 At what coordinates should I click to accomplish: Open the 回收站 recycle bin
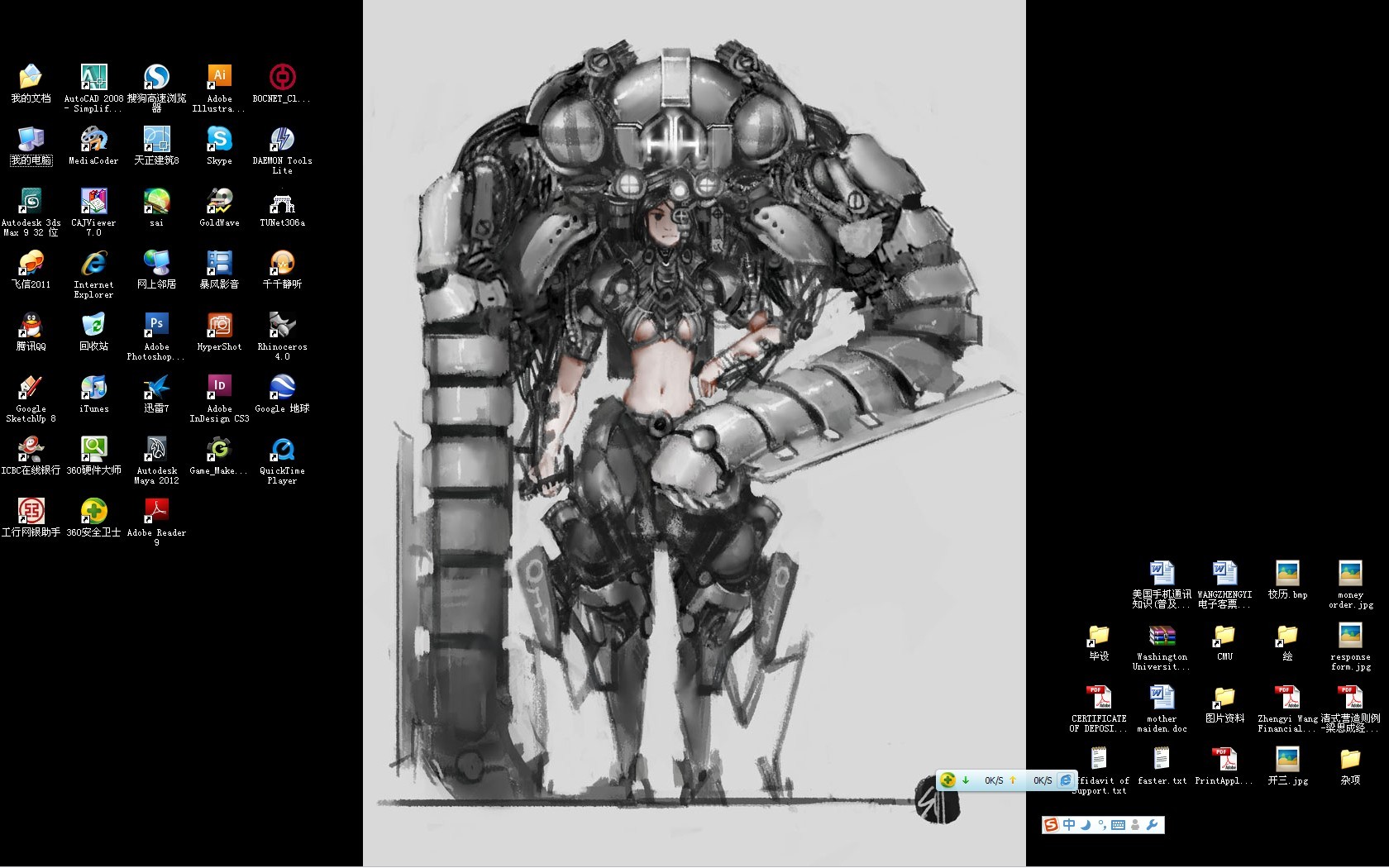93,331
